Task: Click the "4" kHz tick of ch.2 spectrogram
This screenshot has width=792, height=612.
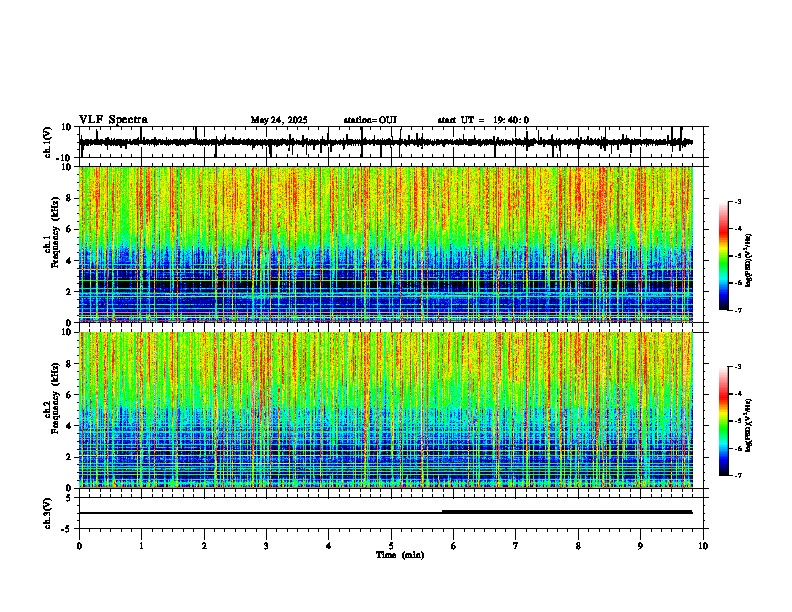Action: (x=70, y=426)
